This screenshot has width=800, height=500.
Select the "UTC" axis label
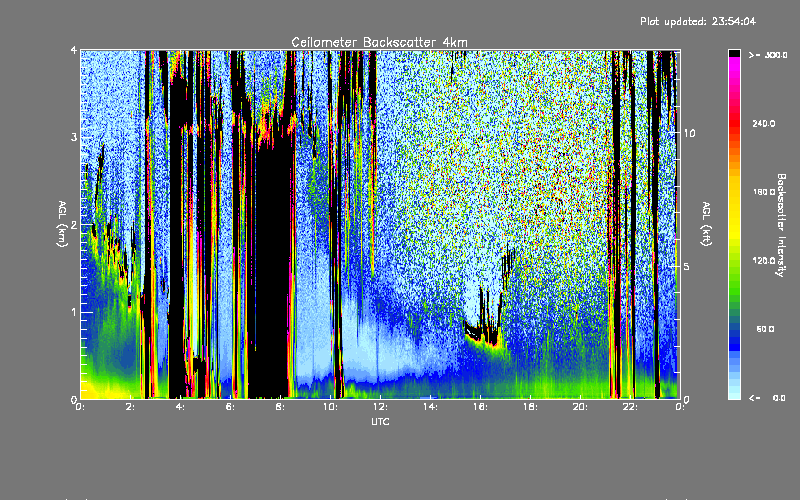[381, 421]
